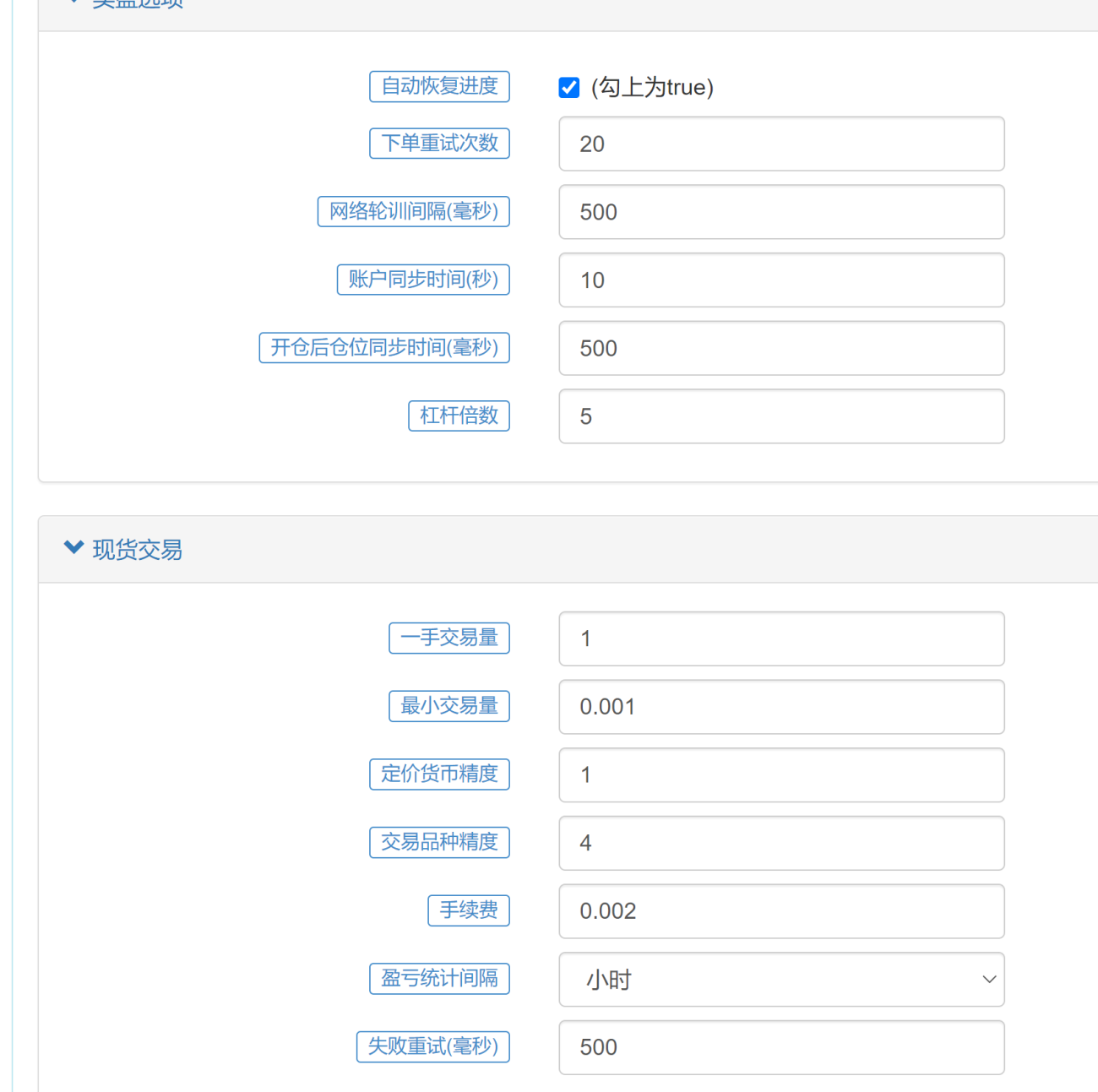Click the 一手交易量 input field
This screenshot has height=1092, width=1098.
point(781,638)
